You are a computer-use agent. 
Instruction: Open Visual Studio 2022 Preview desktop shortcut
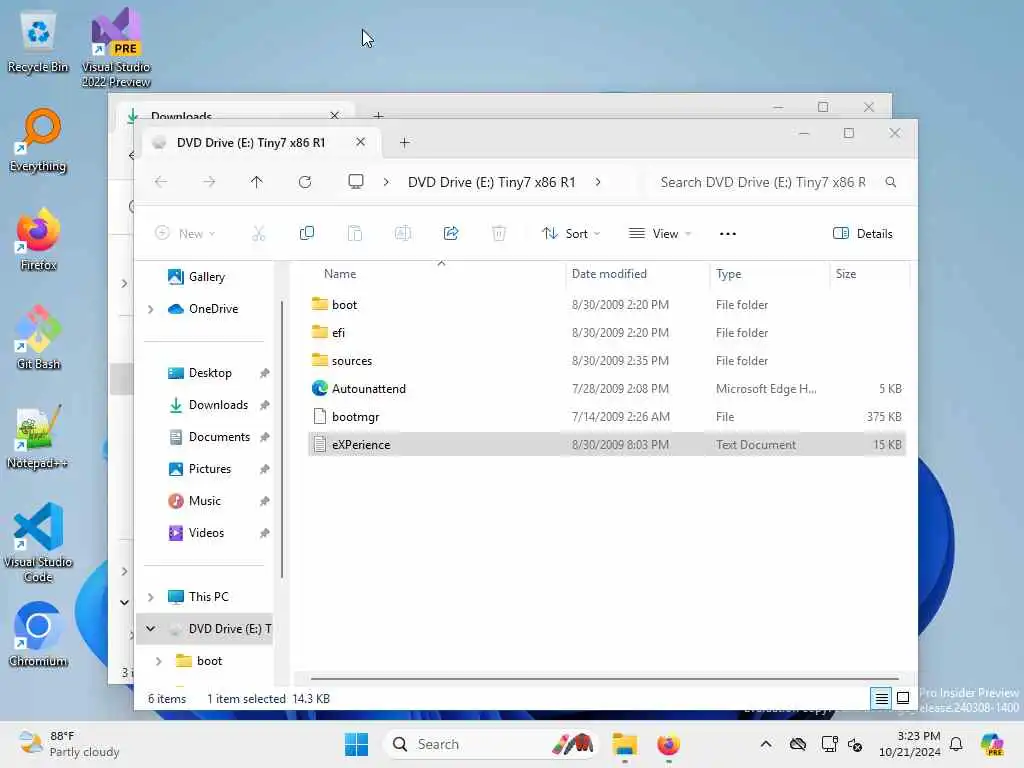(x=116, y=47)
